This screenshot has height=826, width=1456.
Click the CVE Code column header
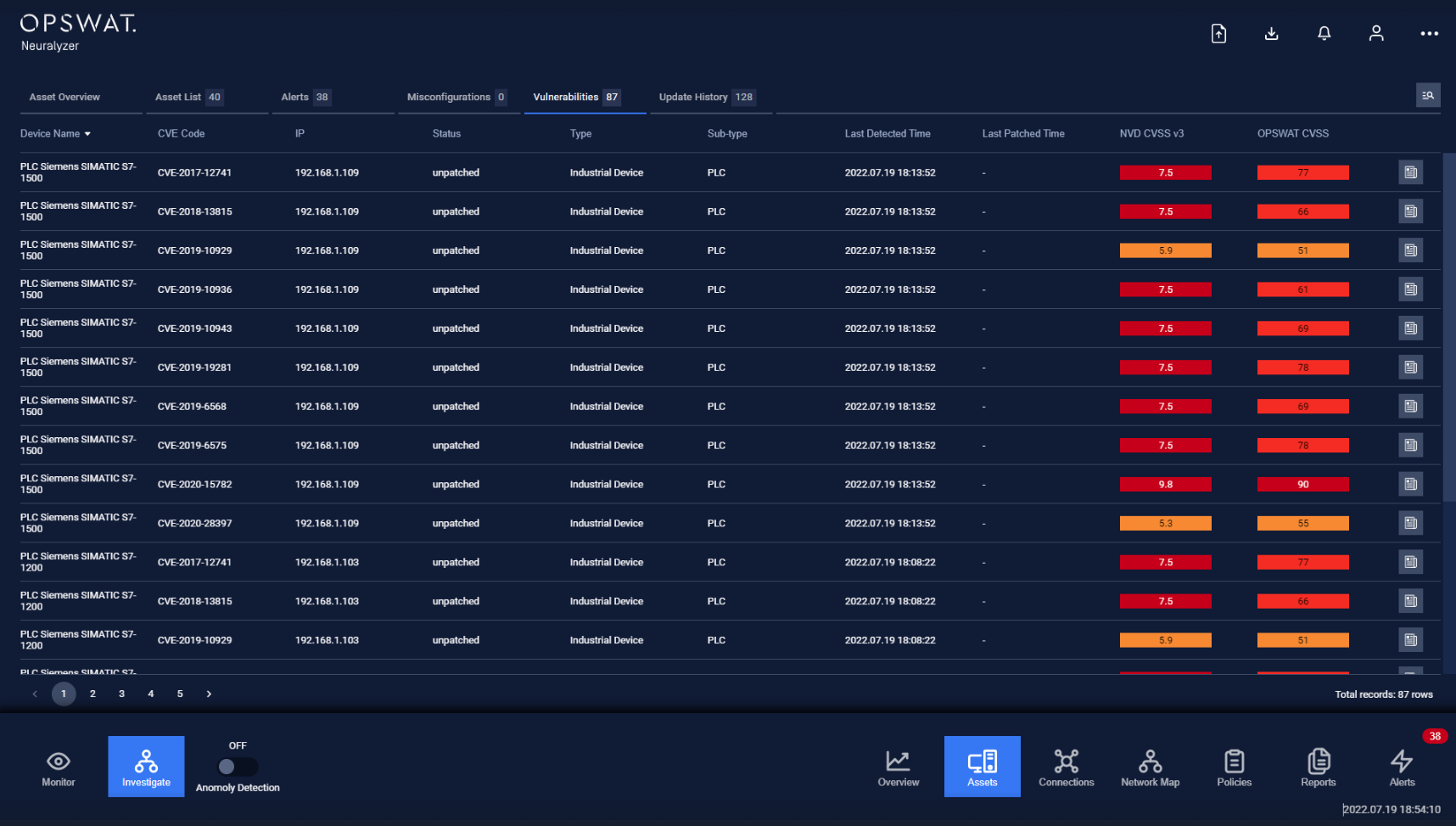pyautogui.click(x=181, y=134)
